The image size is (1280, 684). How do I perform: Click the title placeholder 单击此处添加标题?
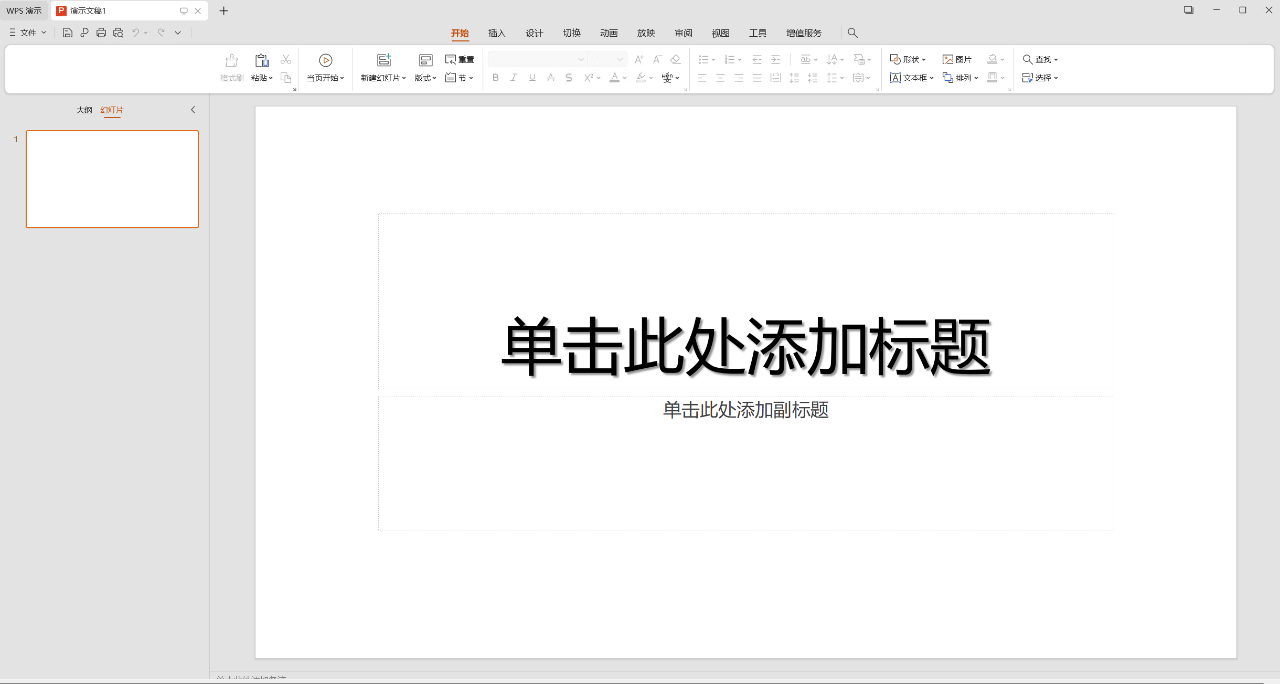coord(746,347)
